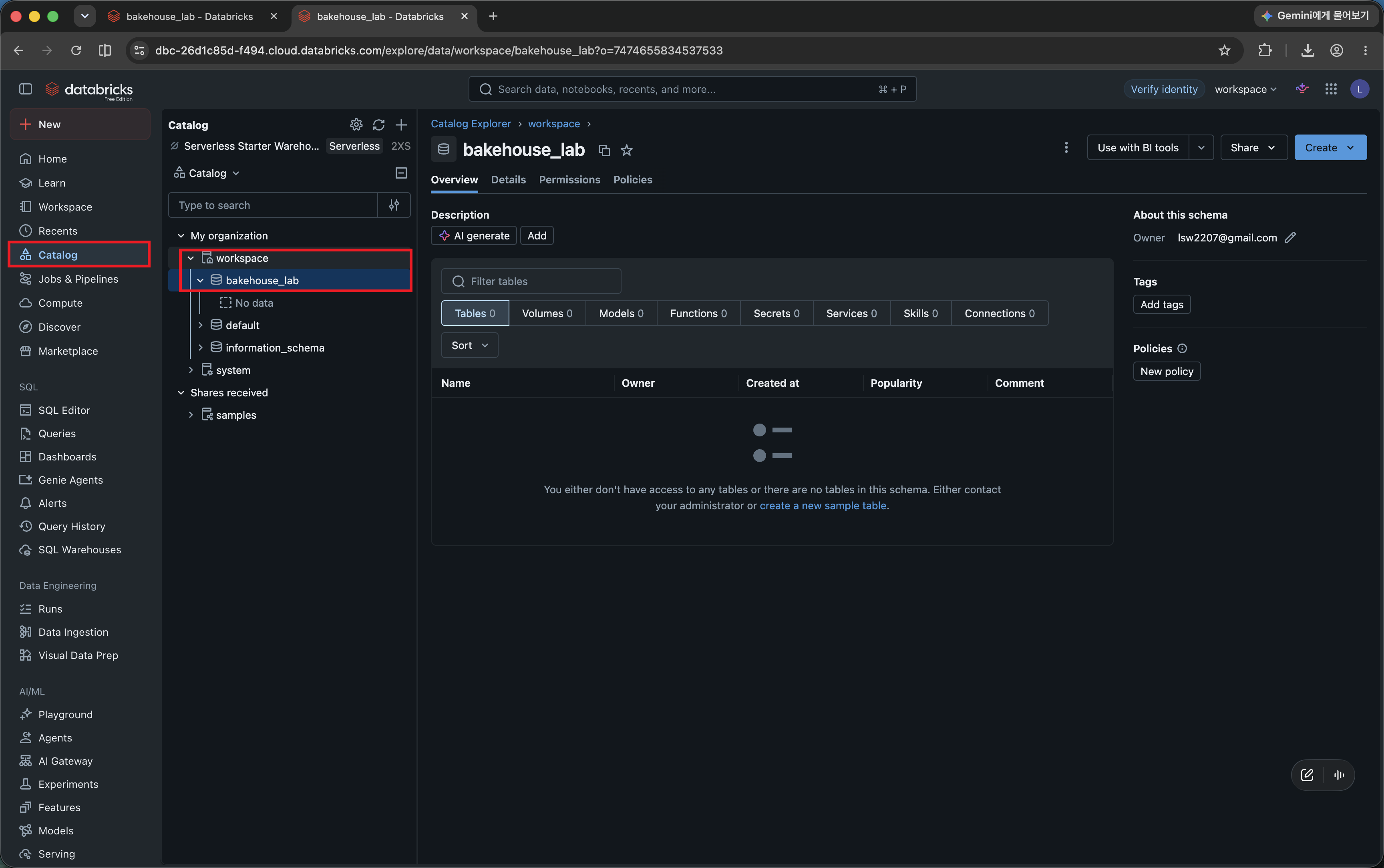Select the Volumes 0 tab

point(547,313)
